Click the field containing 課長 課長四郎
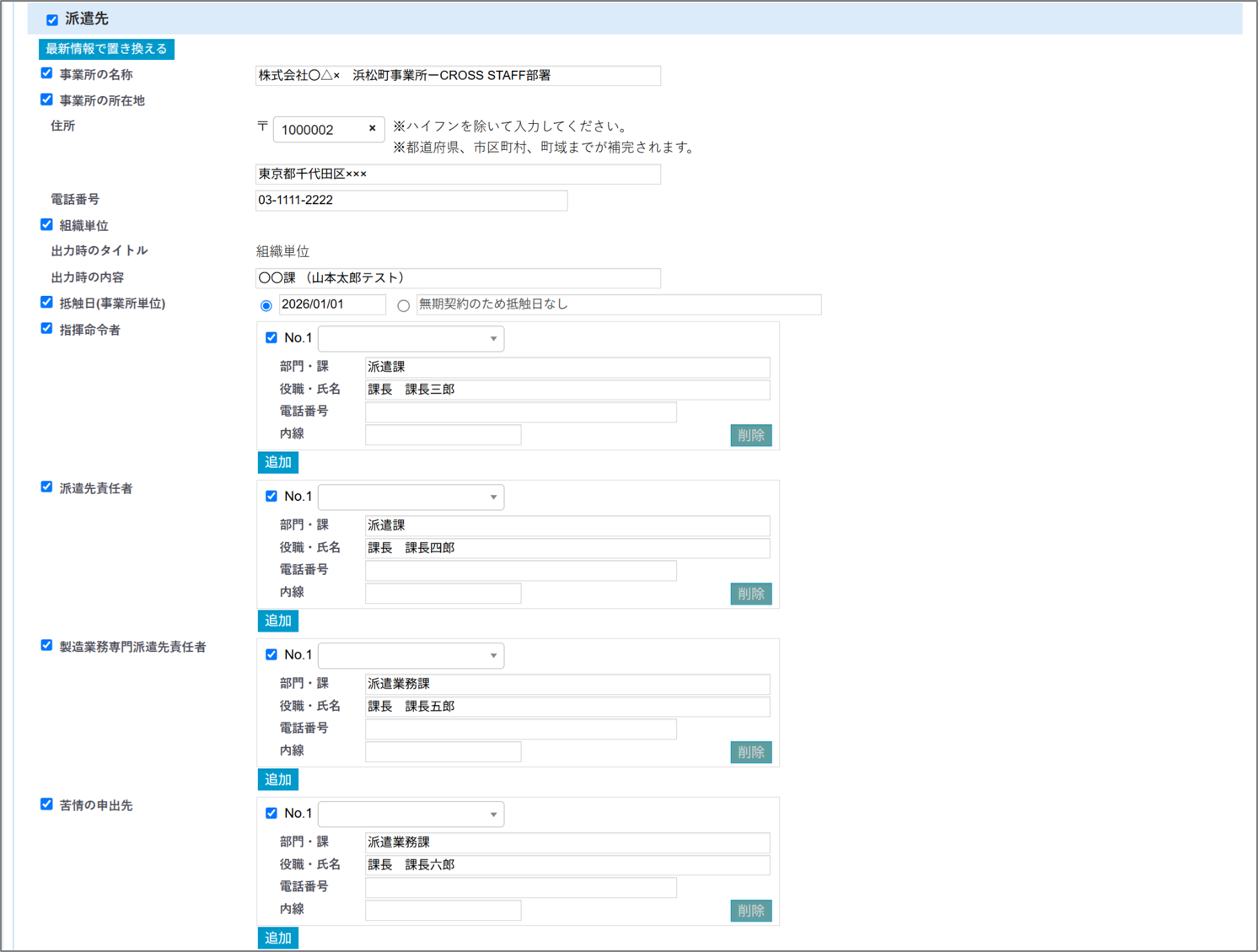The width and height of the screenshot is (1258, 952). click(567, 548)
